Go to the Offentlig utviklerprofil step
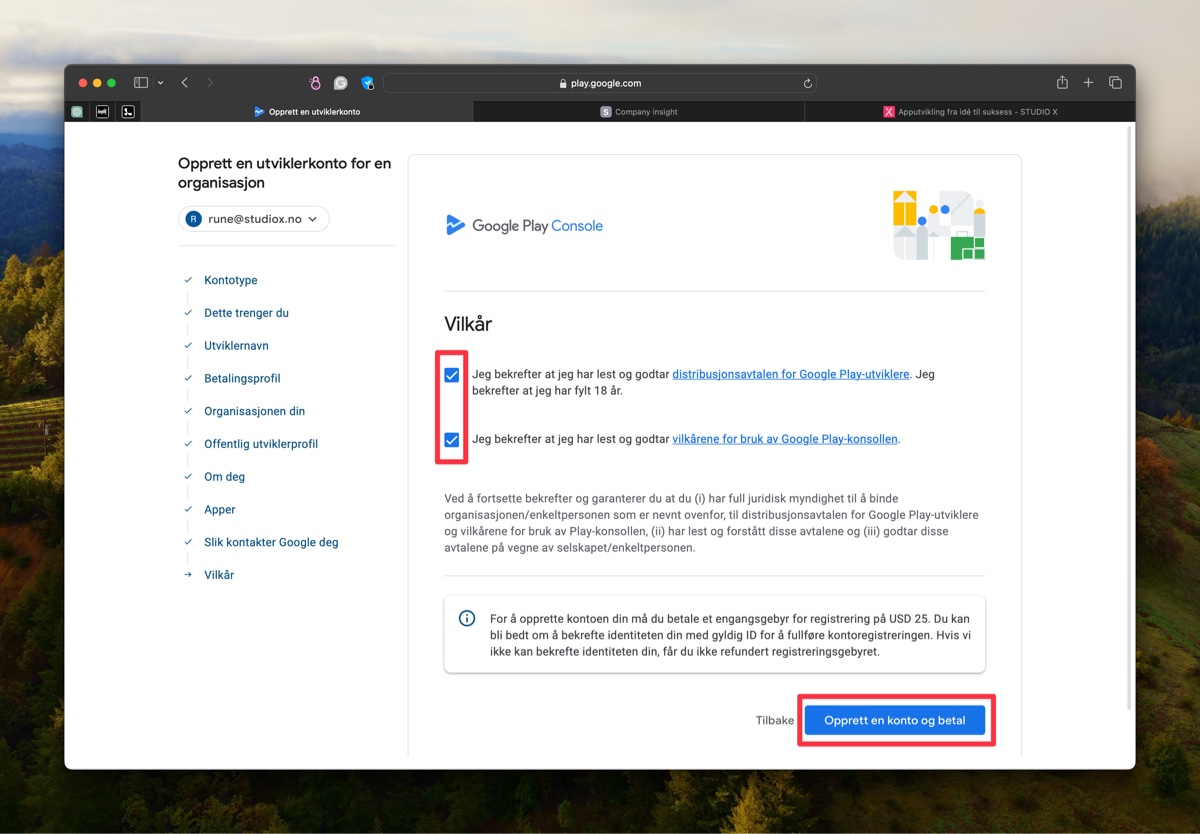 pos(261,444)
